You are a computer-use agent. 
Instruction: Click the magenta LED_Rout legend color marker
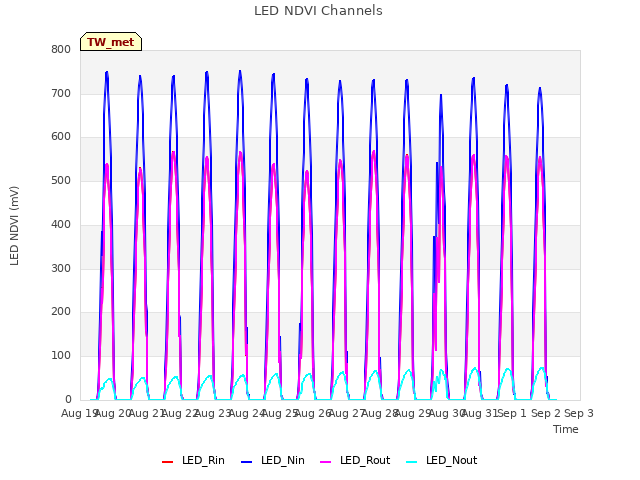coord(326,462)
